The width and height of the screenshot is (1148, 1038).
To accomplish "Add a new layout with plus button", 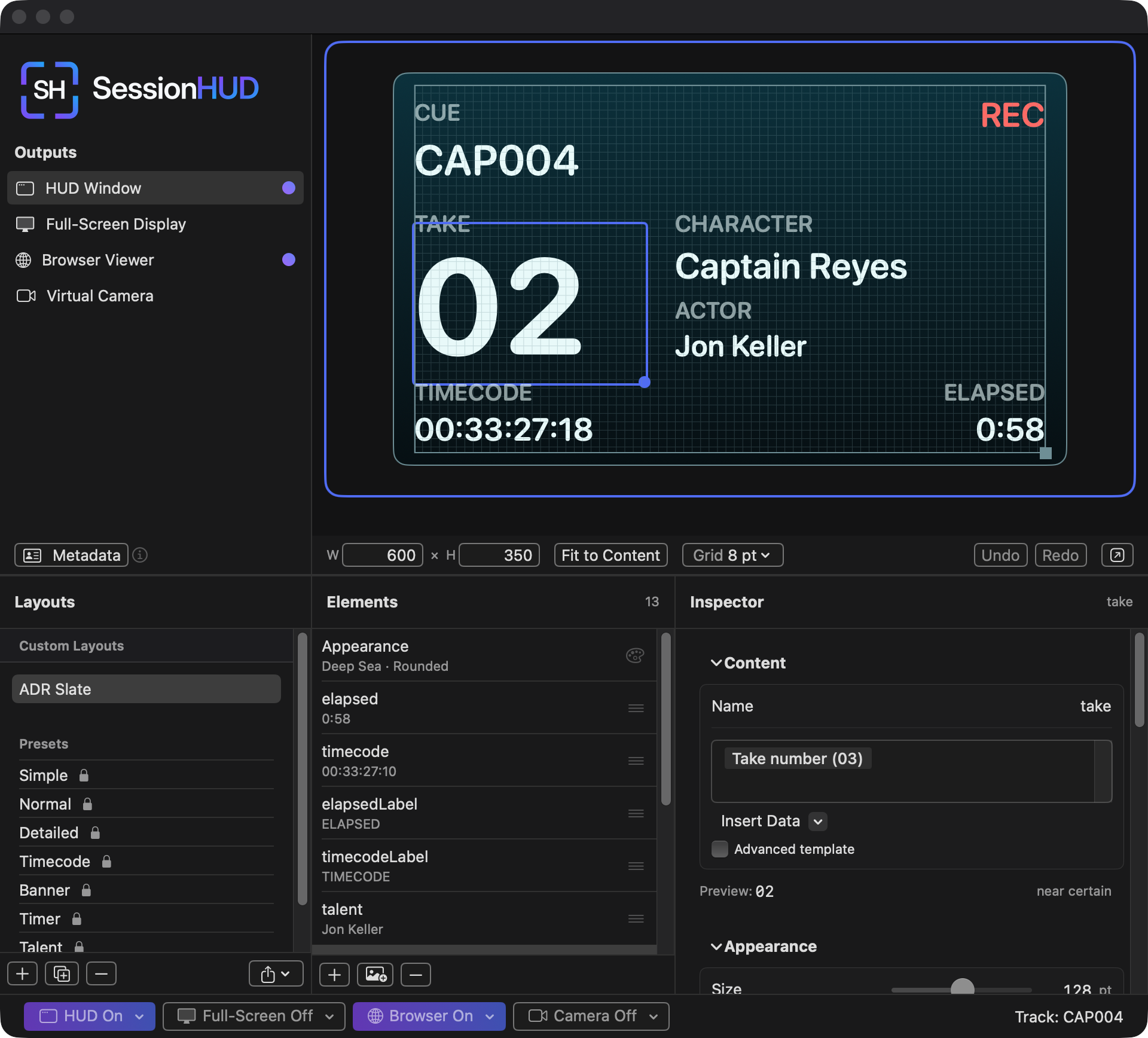I will [x=23, y=973].
